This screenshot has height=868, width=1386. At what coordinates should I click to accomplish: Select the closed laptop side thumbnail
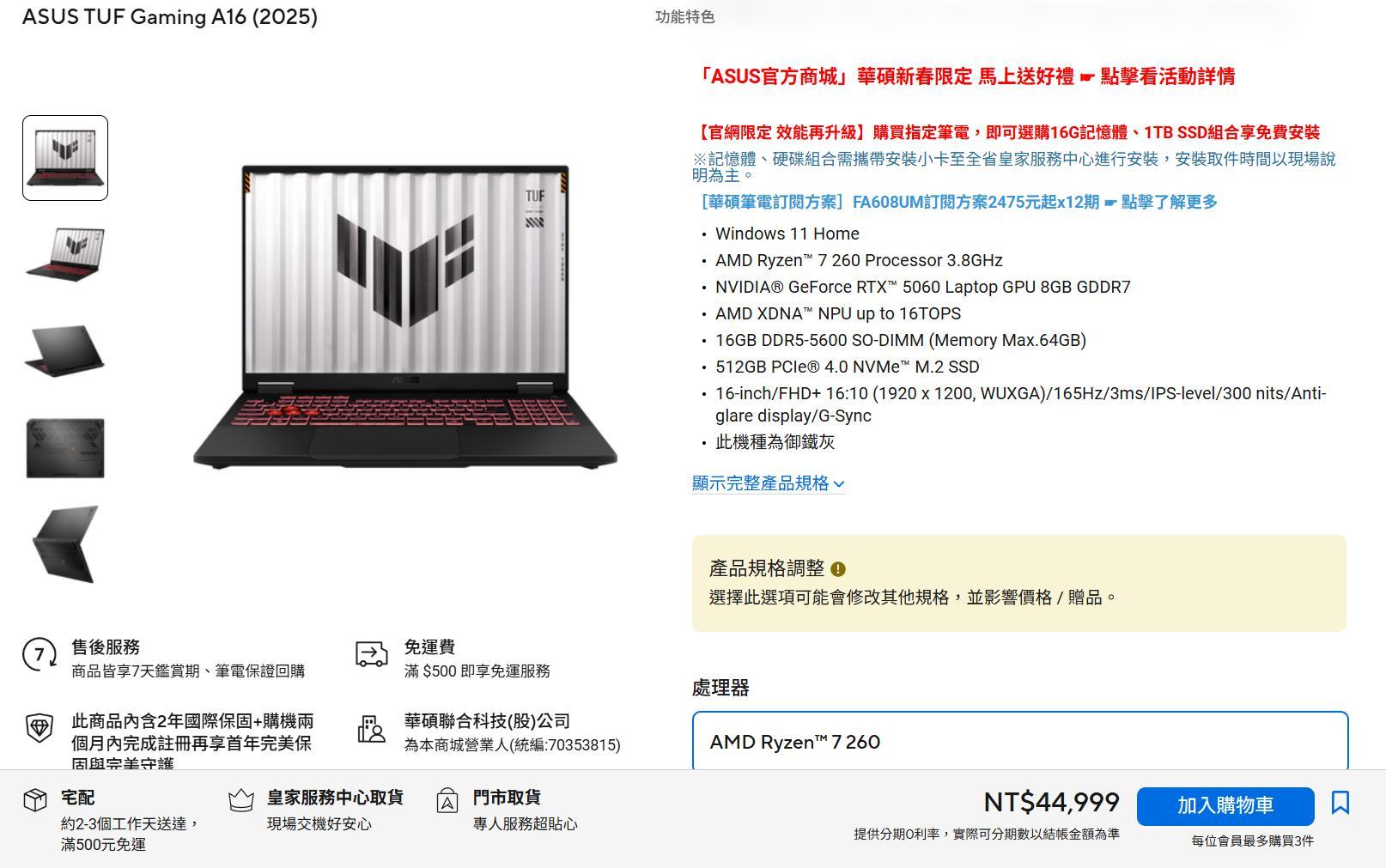tap(65, 544)
